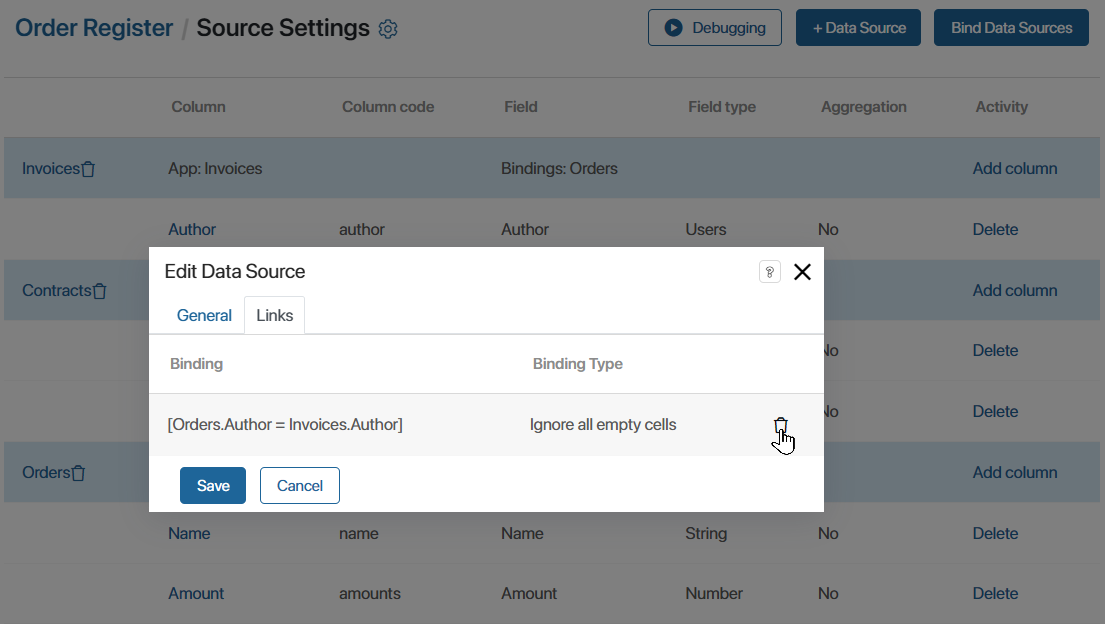The height and width of the screenshot is (624, 1105).
Task: Delete the Amount column row
Action: [995, 594]
